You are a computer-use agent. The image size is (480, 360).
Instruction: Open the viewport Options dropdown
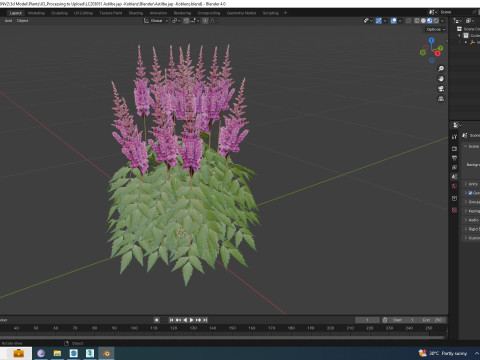436,29
